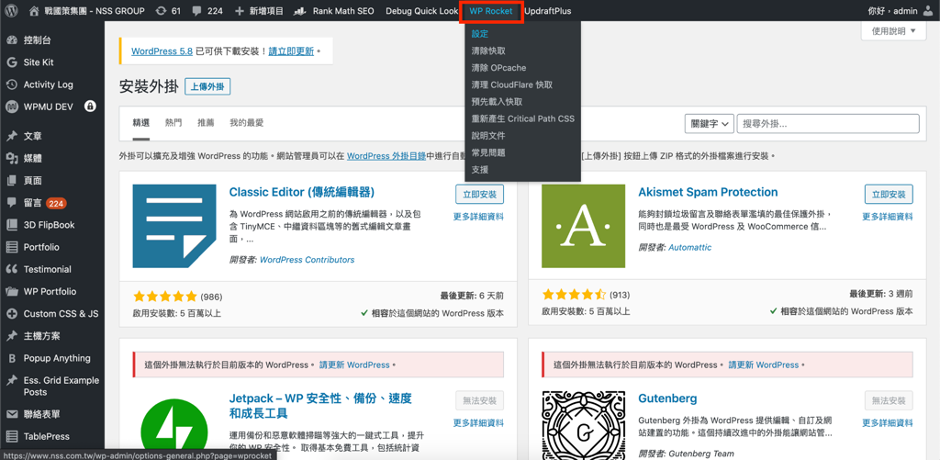Open UpdraftPlus in the admin bar
941x460 pixels.
pyautogui.click(x=547, y=11)
